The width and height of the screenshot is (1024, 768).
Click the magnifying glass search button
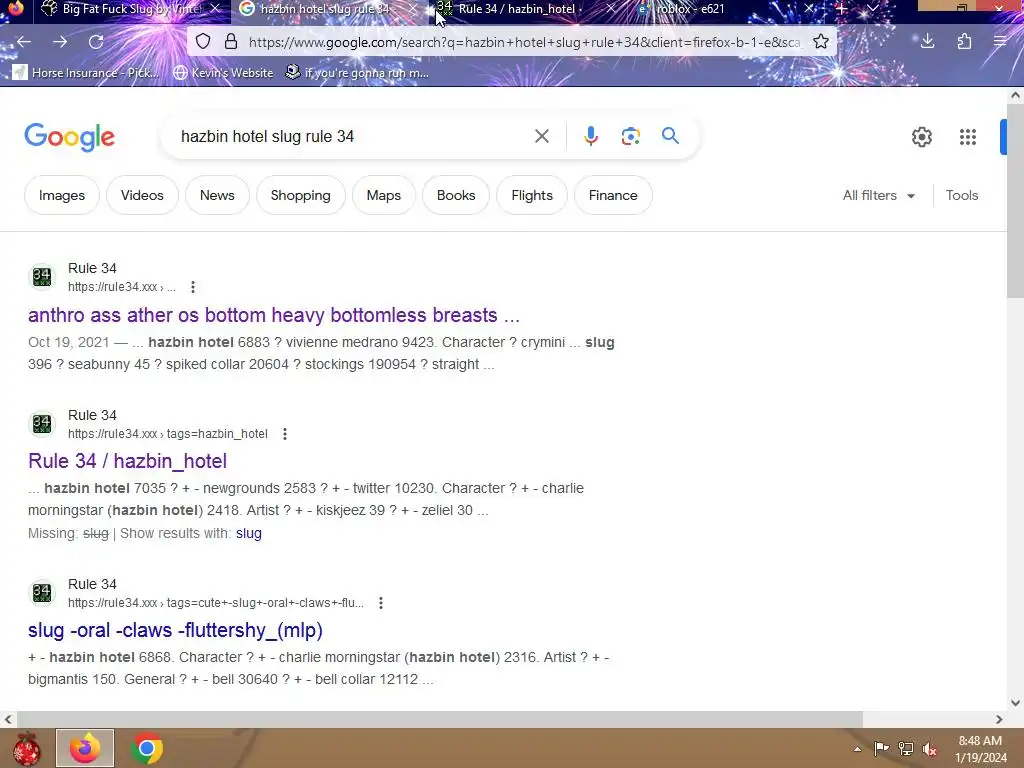click(670, 136)
